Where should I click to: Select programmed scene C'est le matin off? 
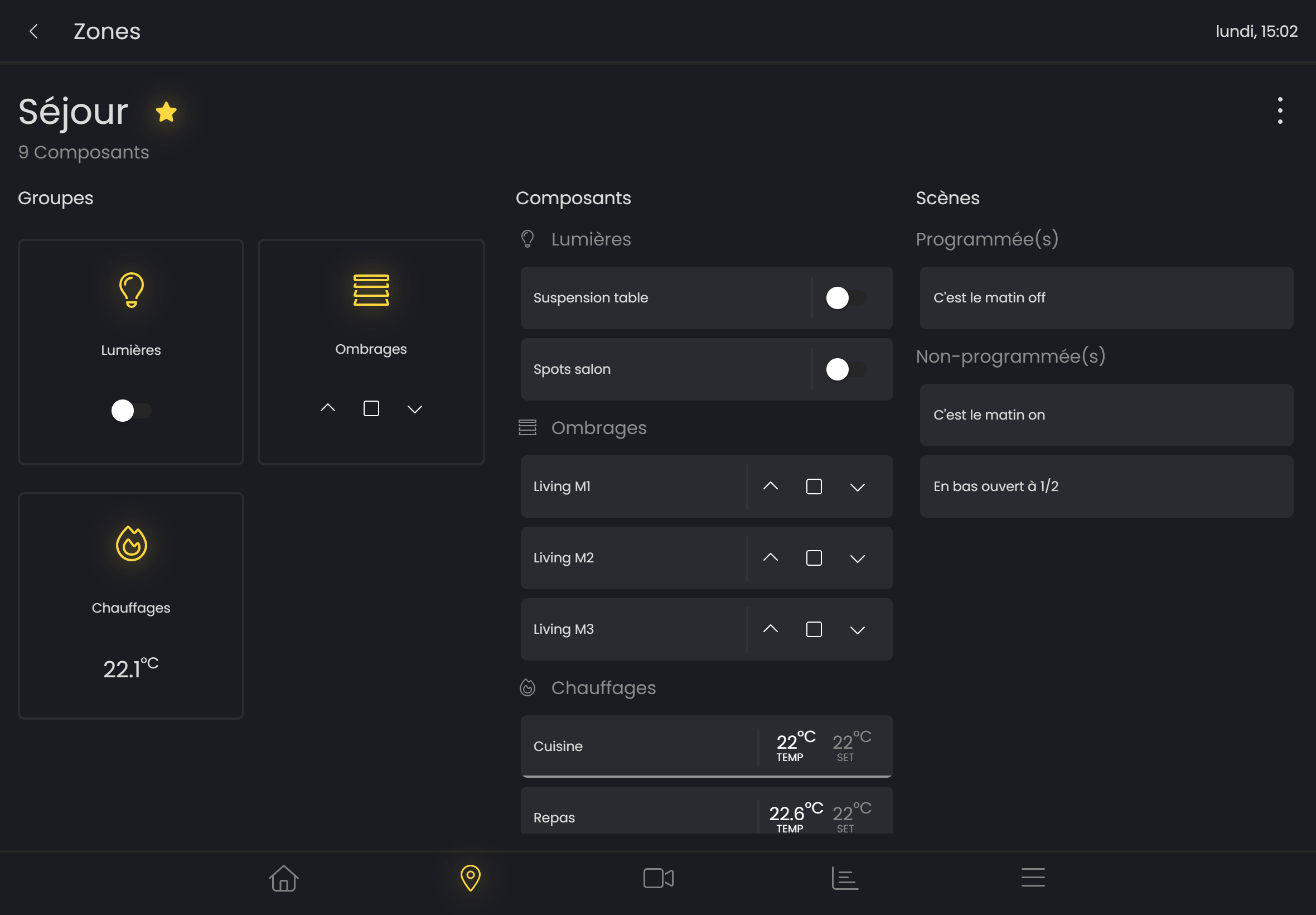[1106, 298]
